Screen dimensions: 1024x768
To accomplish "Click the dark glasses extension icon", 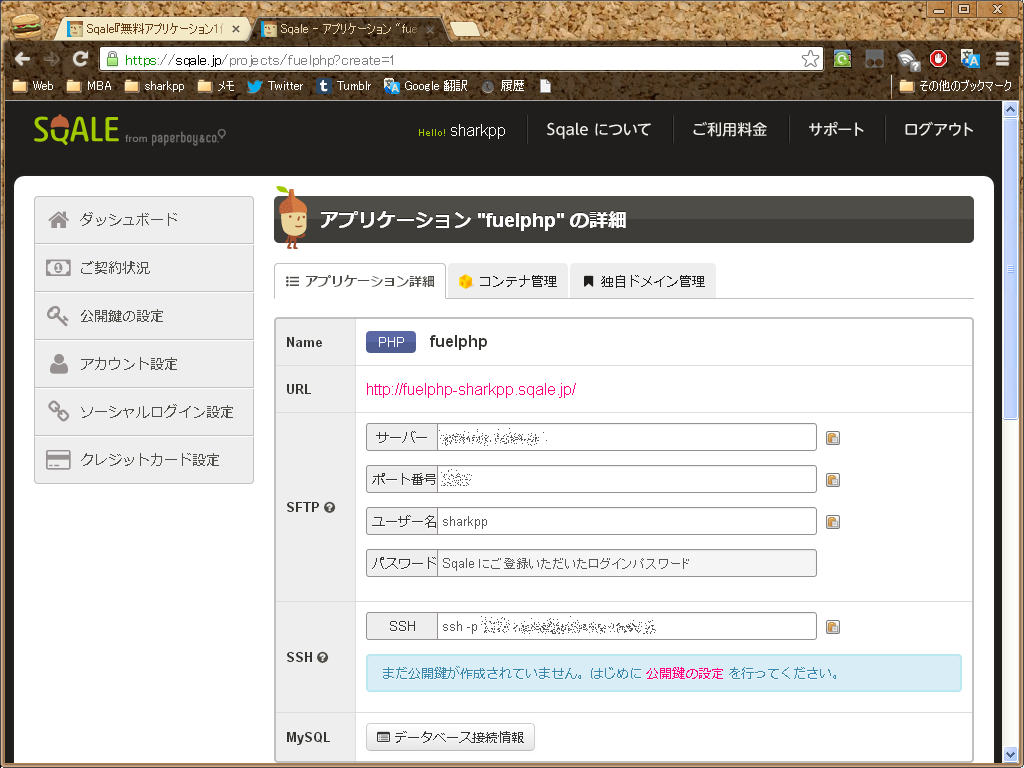I will click(x=874, y=59).
